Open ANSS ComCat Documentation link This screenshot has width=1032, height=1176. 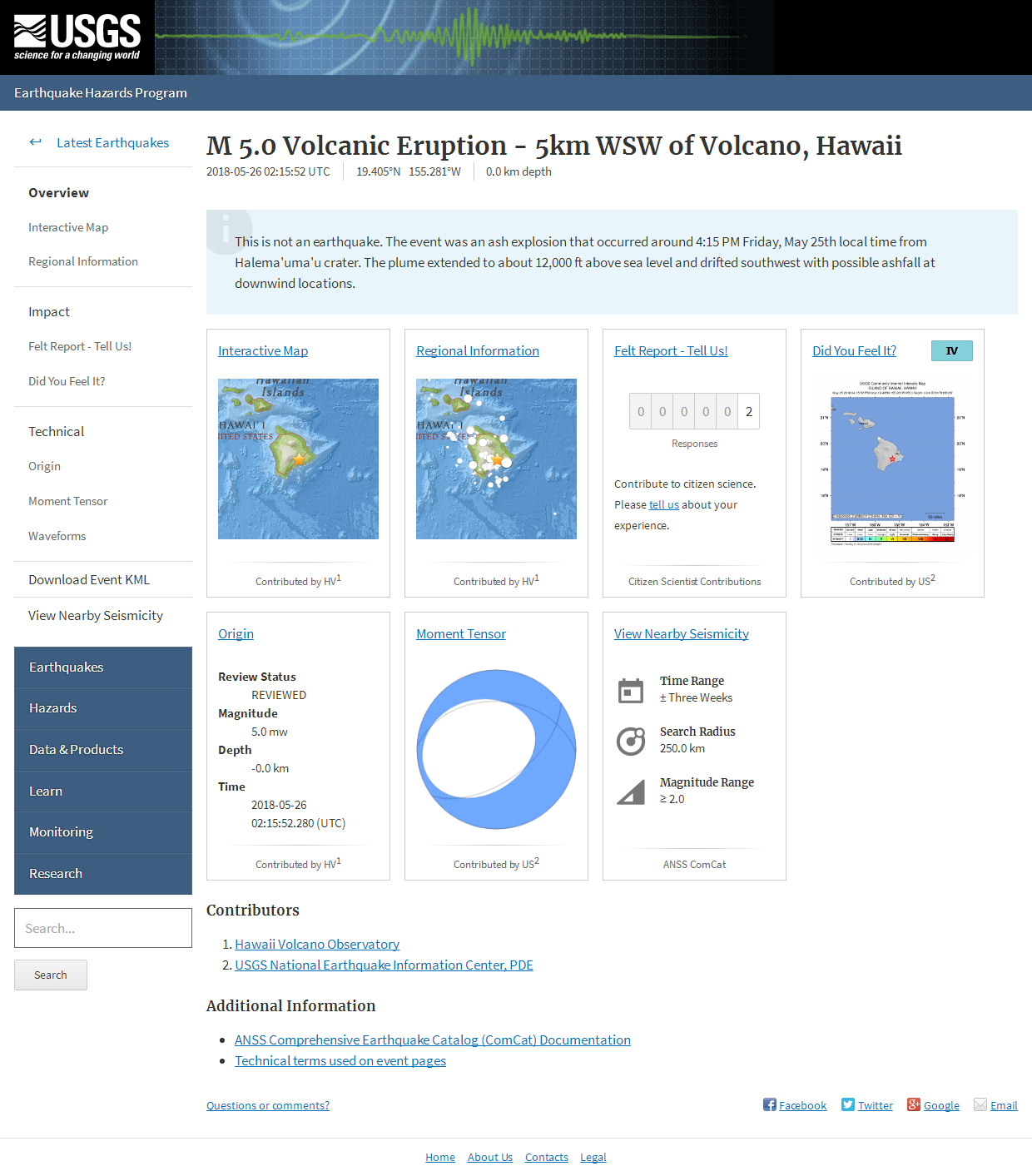coord(433,1040)
